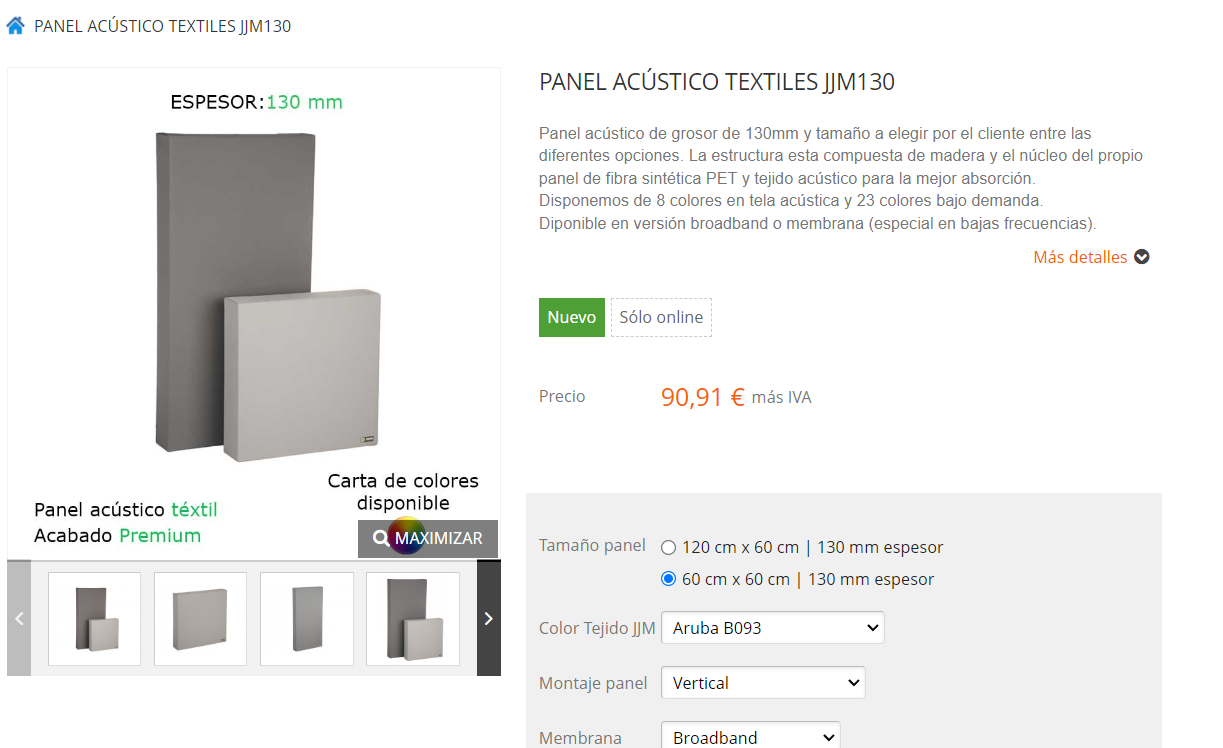This screenshot has height=748, width=1223.
Task: Click PANEL ACÚSTICO TEXTILES JJM130 breadcrumb
Action: pos(163,26)
